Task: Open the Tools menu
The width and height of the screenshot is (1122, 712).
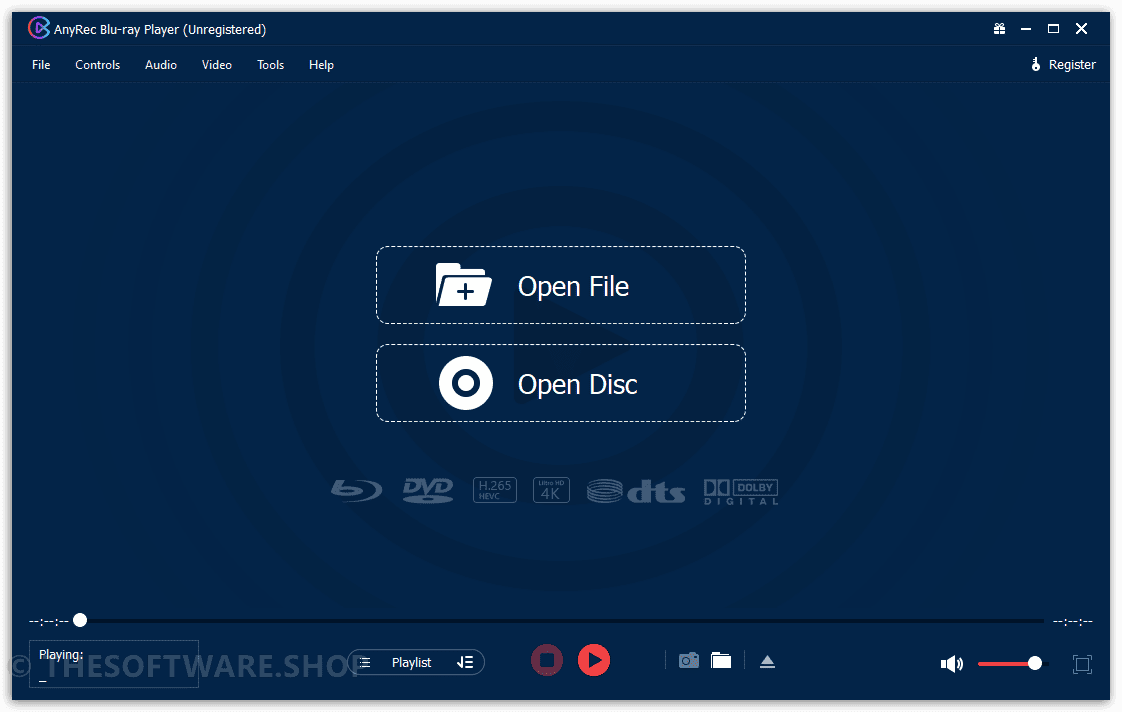Action: [x=270, y=65]
